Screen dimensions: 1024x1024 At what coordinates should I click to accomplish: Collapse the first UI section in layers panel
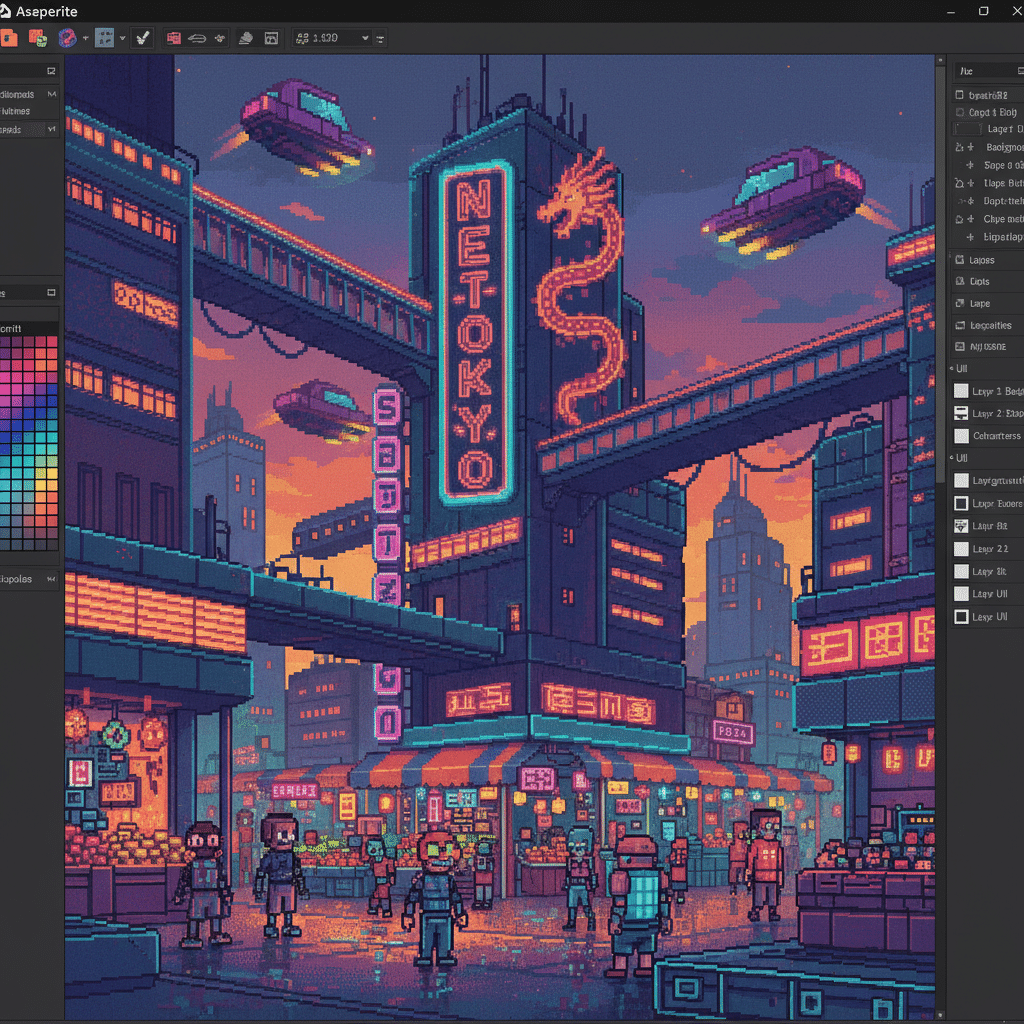point(951,368)
